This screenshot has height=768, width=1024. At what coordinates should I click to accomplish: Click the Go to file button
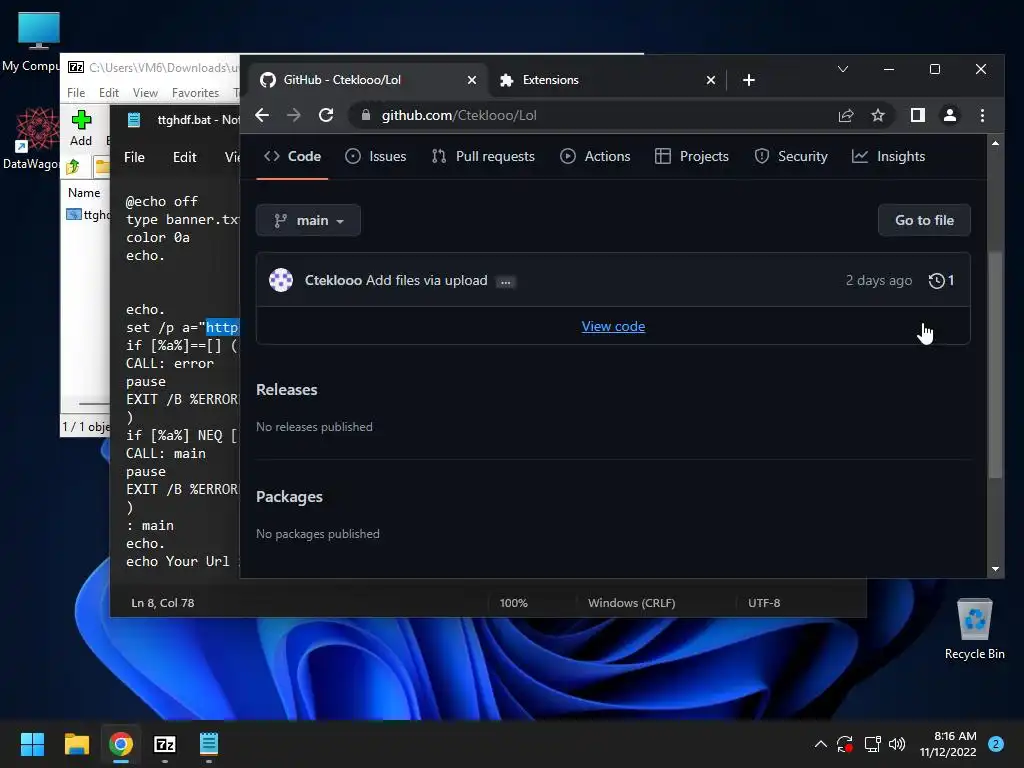[x=924, y=221]
